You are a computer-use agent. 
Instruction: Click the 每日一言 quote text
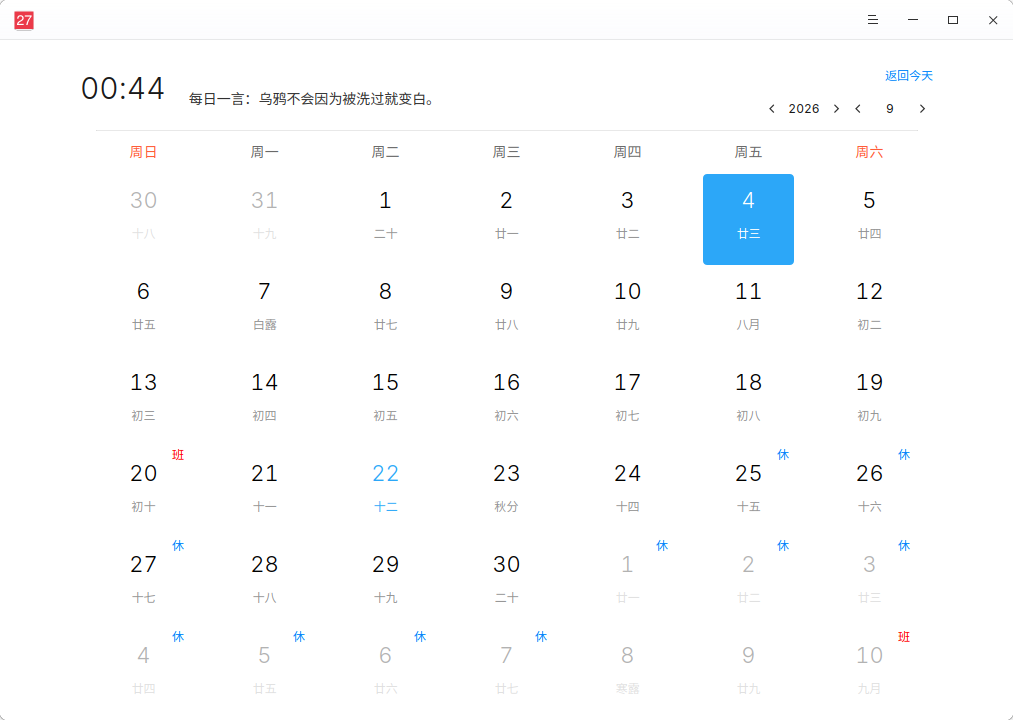click(312, 99)
